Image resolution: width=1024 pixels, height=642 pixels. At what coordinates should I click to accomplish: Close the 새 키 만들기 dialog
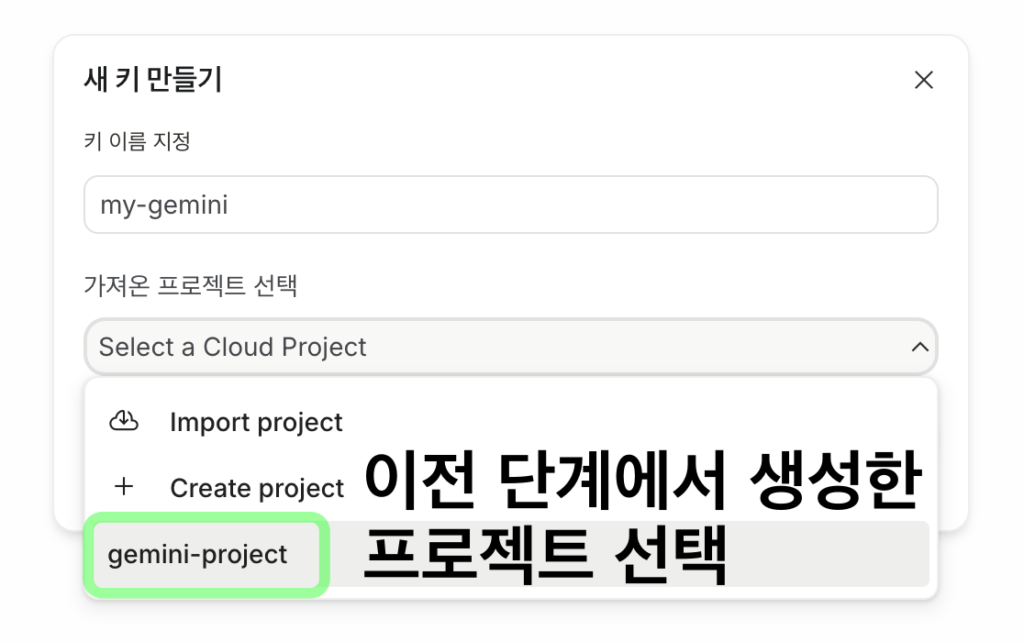click(x=923, y=80)
